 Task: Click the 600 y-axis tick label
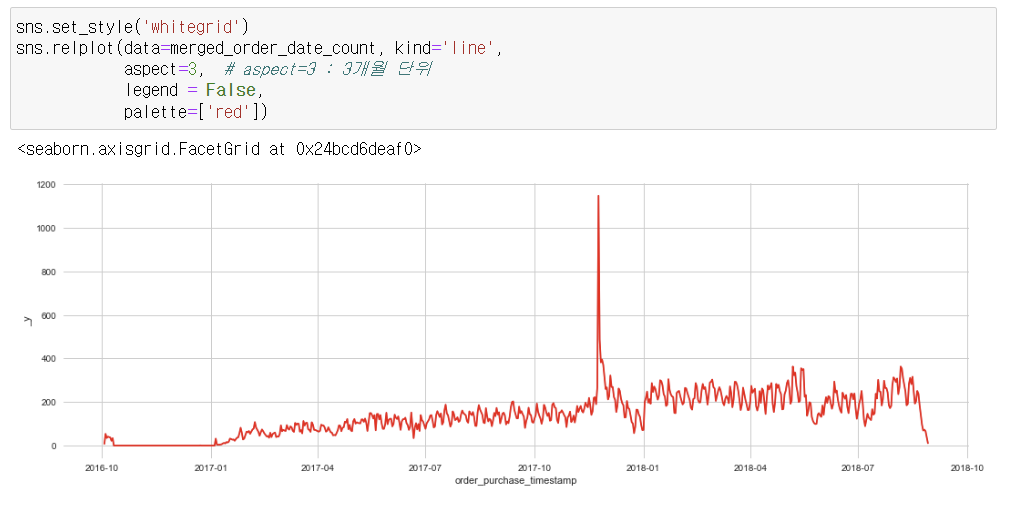[48, 316]
